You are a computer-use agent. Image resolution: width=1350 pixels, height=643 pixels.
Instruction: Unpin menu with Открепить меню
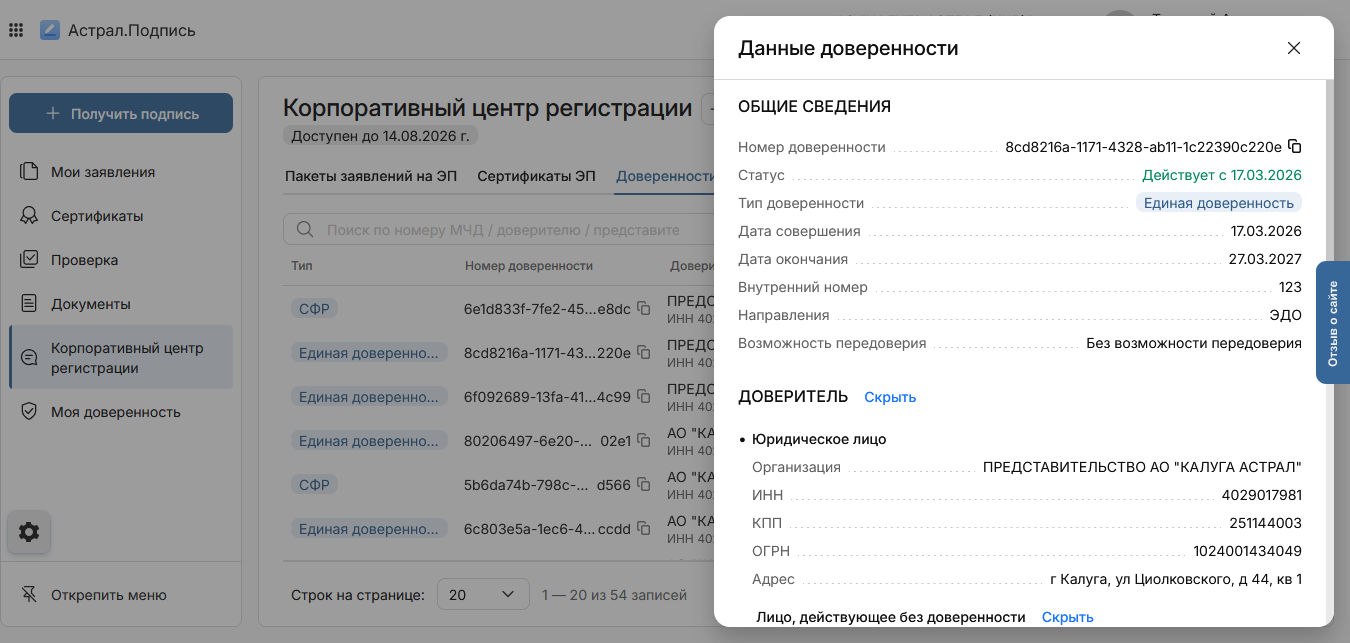pyautogui.click(x=108, y=595)
